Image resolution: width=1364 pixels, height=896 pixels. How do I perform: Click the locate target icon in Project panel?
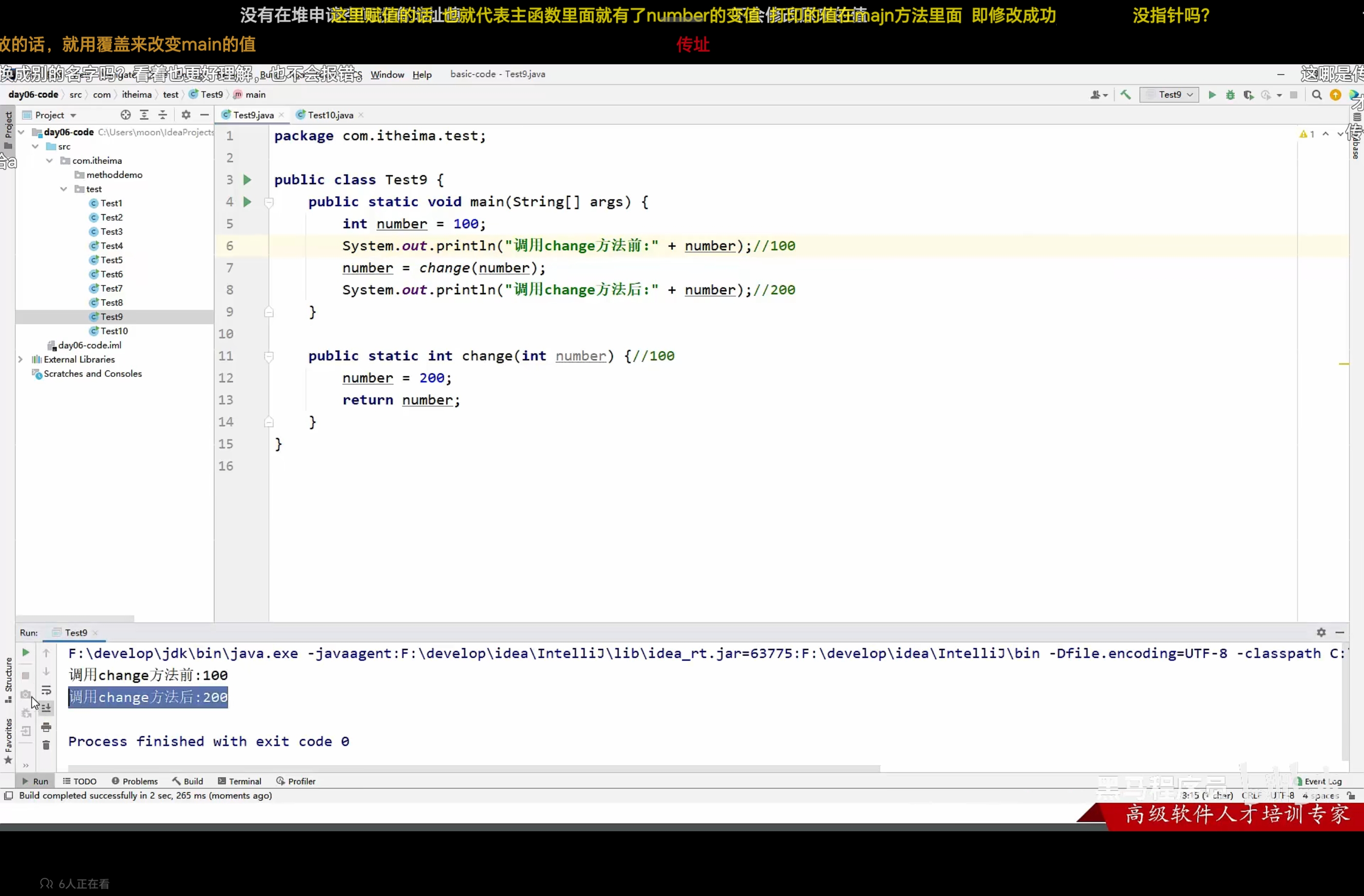tap(126, 114)
